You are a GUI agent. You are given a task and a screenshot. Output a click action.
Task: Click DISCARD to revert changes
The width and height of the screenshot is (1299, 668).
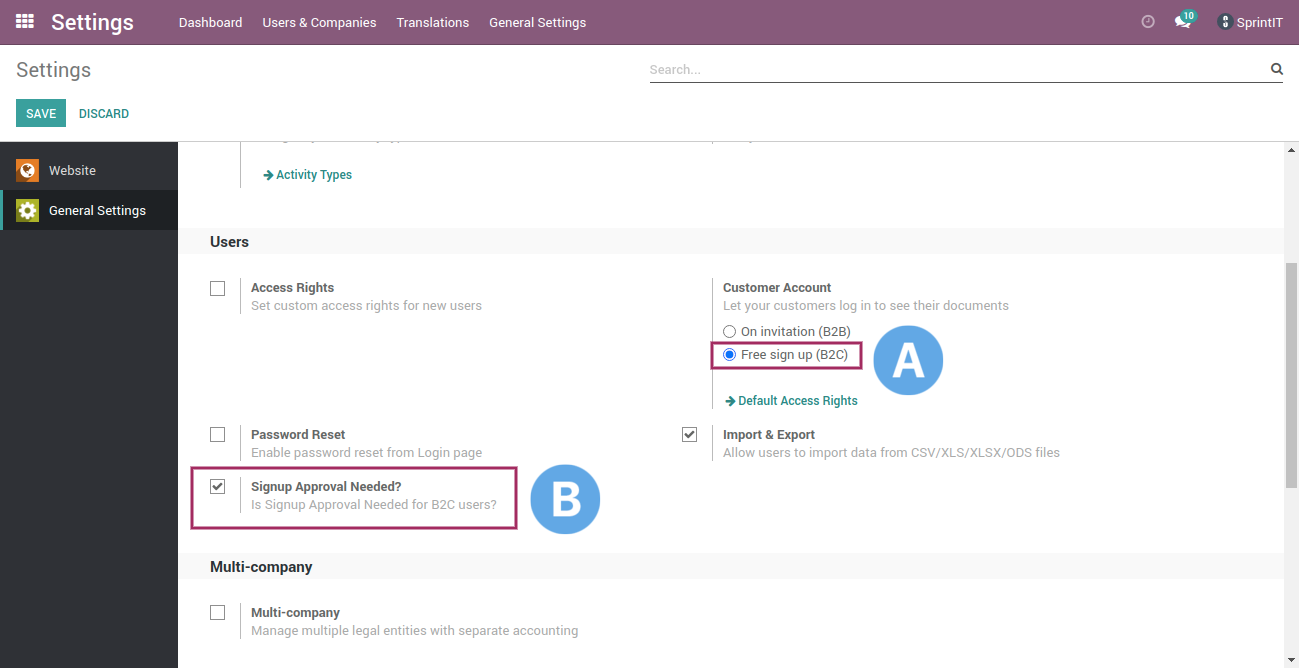pyautogui.click(x=103, y=113)
